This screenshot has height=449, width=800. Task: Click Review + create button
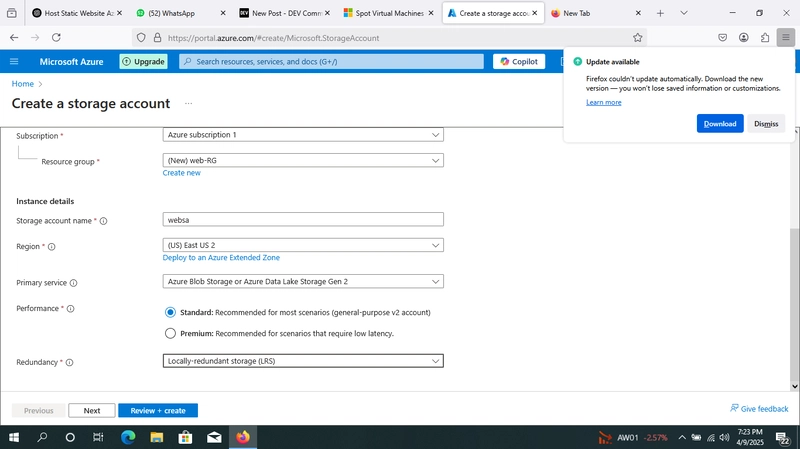point(158,410)
